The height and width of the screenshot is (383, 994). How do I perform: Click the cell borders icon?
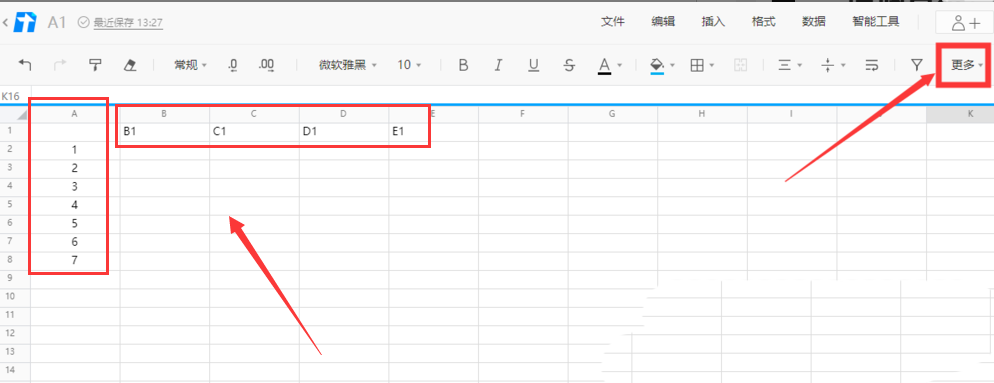point(697,65)
